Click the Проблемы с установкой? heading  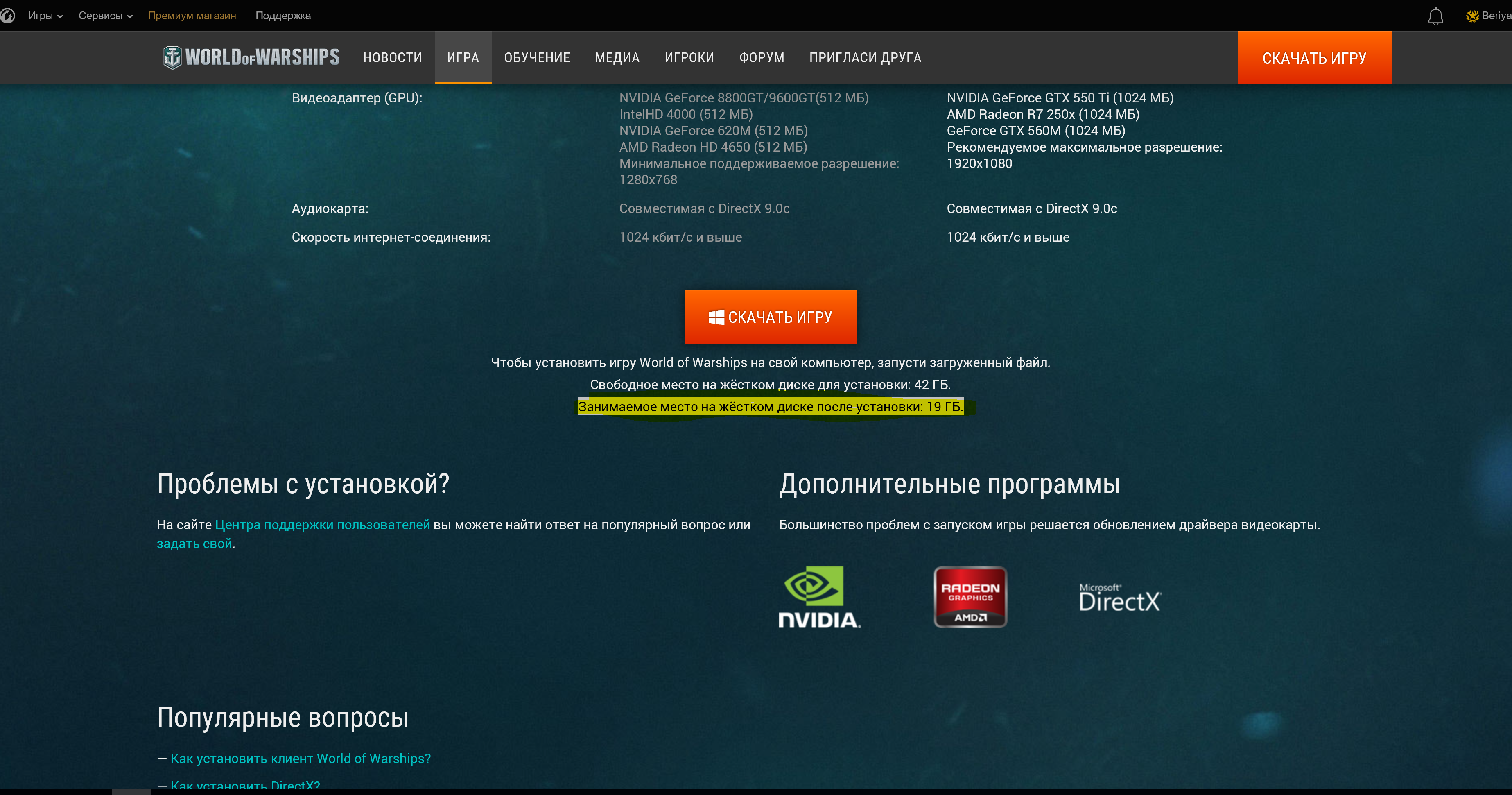click(303, 485)
